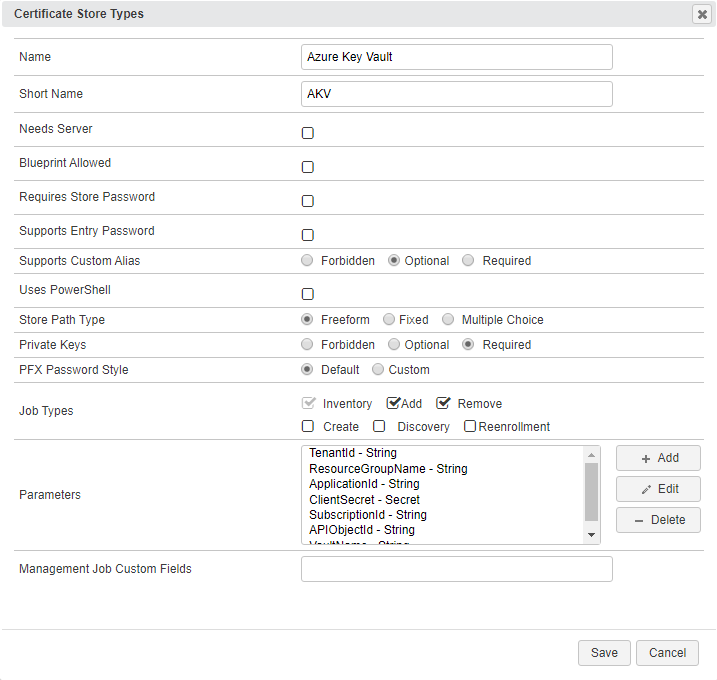
Task: Set Private Keys to Forbidden
Action: coord(307,344)
